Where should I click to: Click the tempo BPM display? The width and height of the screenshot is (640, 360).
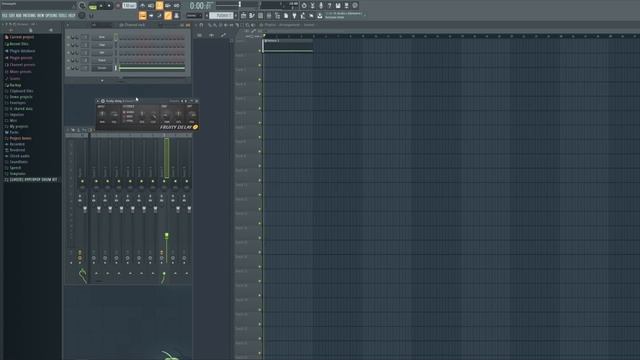129,6
